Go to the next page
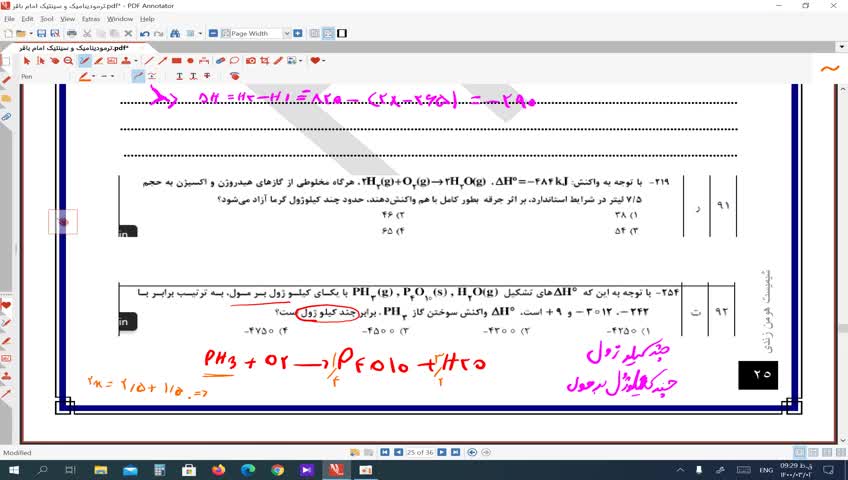 [442, 452]
